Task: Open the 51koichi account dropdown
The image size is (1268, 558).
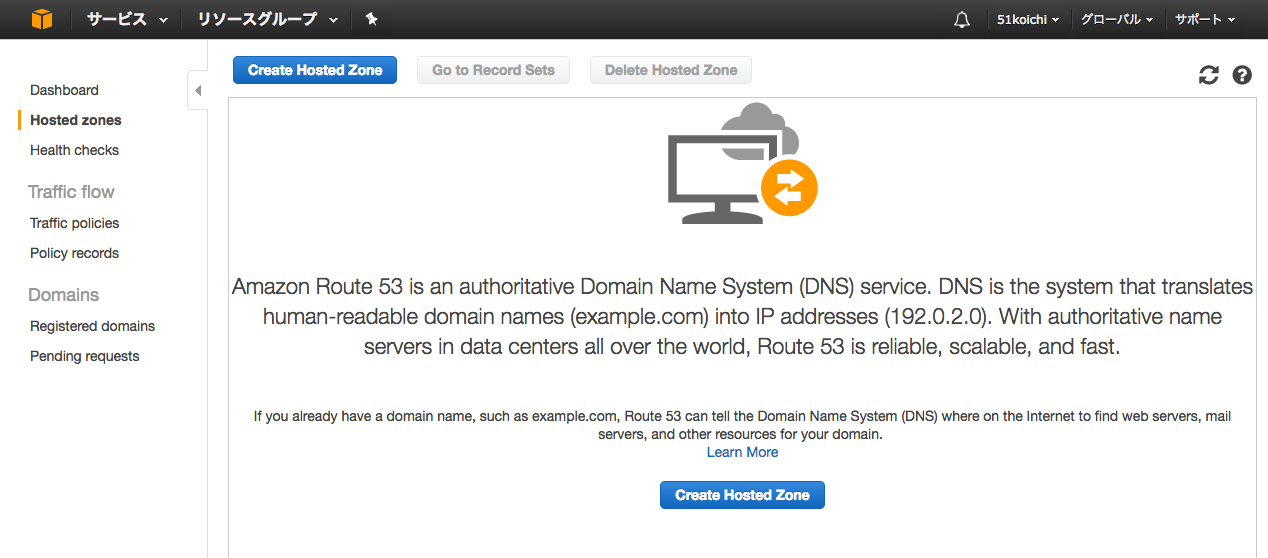Action: [1028, 19]
